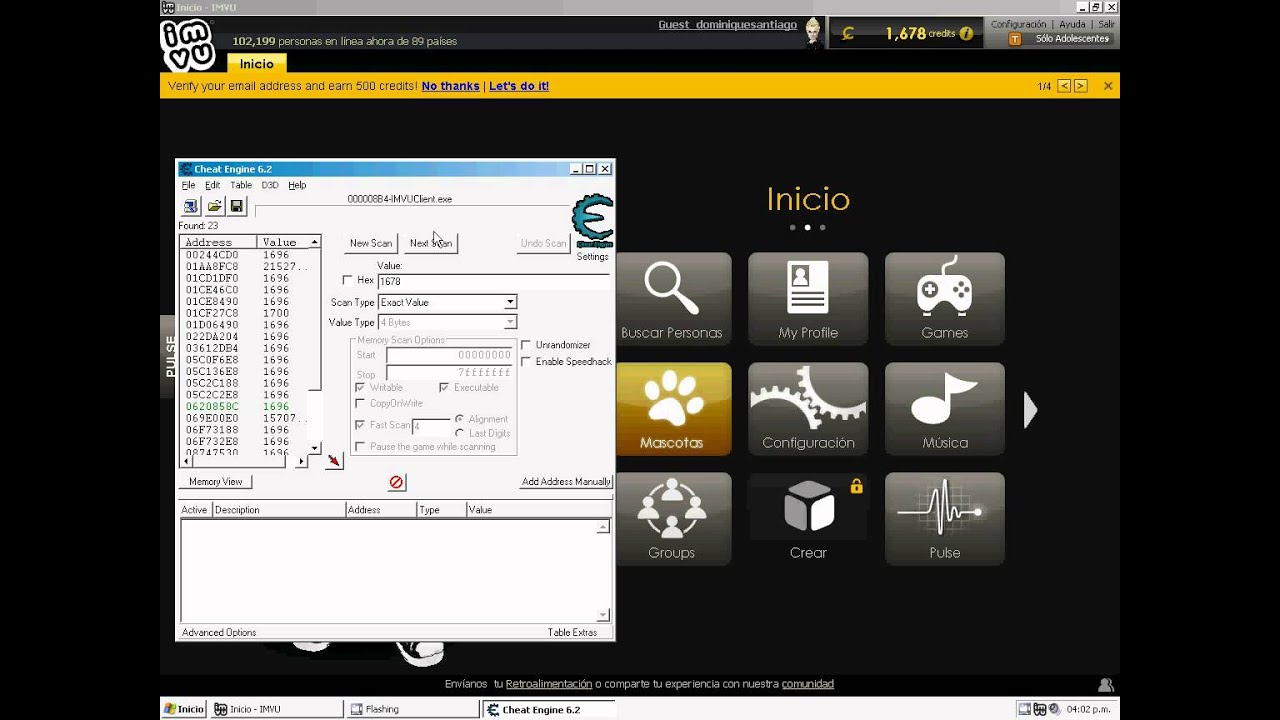This screenshot has height=720, width=1280.
Task: Click the Next Scan button
Action: pos(431,243)
